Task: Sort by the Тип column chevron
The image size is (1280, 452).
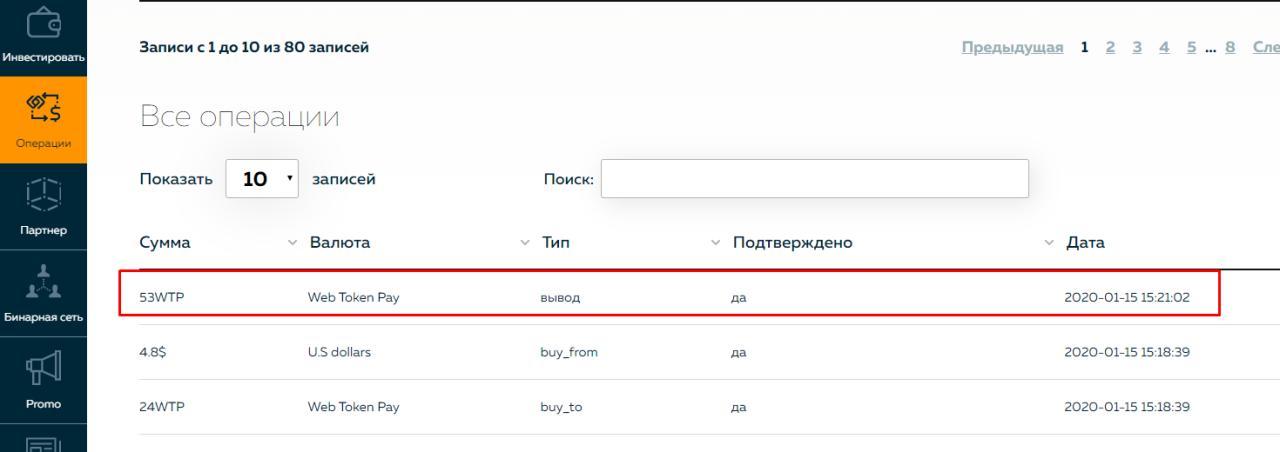Action: 715,243
